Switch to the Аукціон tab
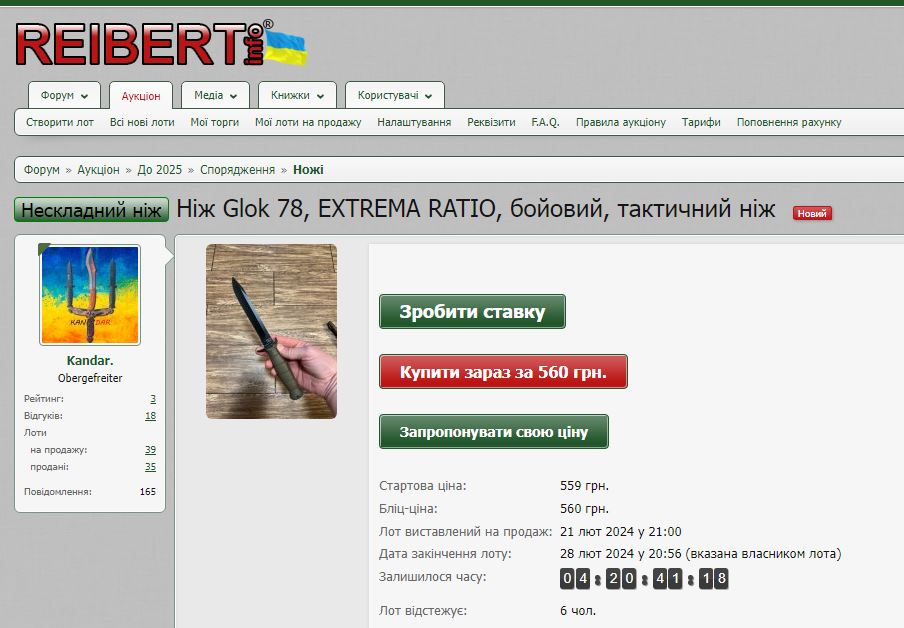The image size is (904, 628). (141, 96)
